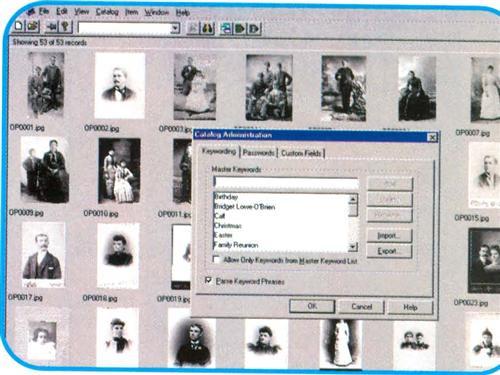Image resolution: width=500 pixels, height=375 pixels.
Task: Expand the toolbar combo box dropdown arrow
Action: (175, 28)
